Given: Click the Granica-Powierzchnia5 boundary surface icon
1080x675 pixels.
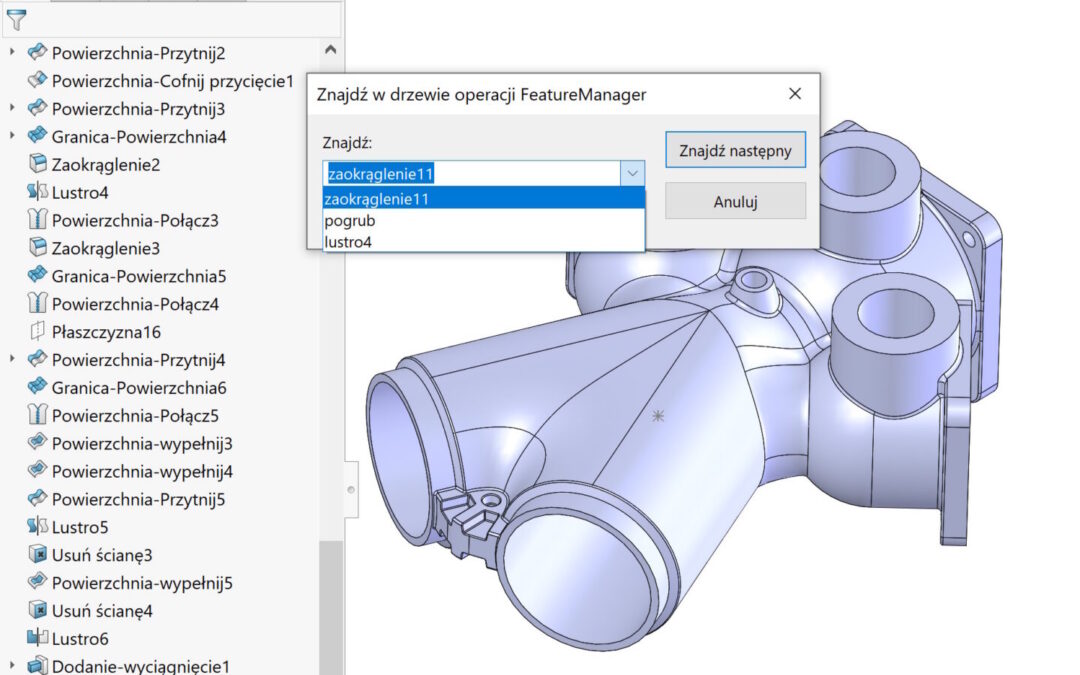Looking at the screenshot, I should point(37,276).
